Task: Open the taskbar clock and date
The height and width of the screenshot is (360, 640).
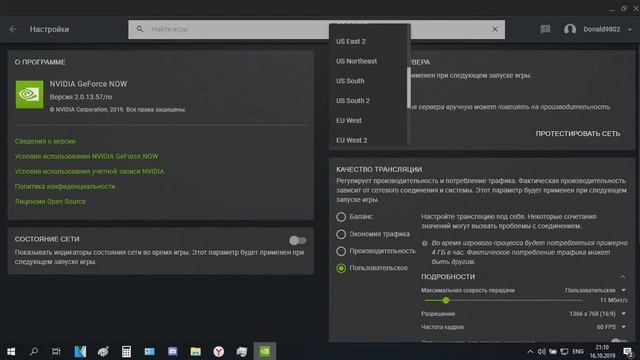Action: pos(602,351)
